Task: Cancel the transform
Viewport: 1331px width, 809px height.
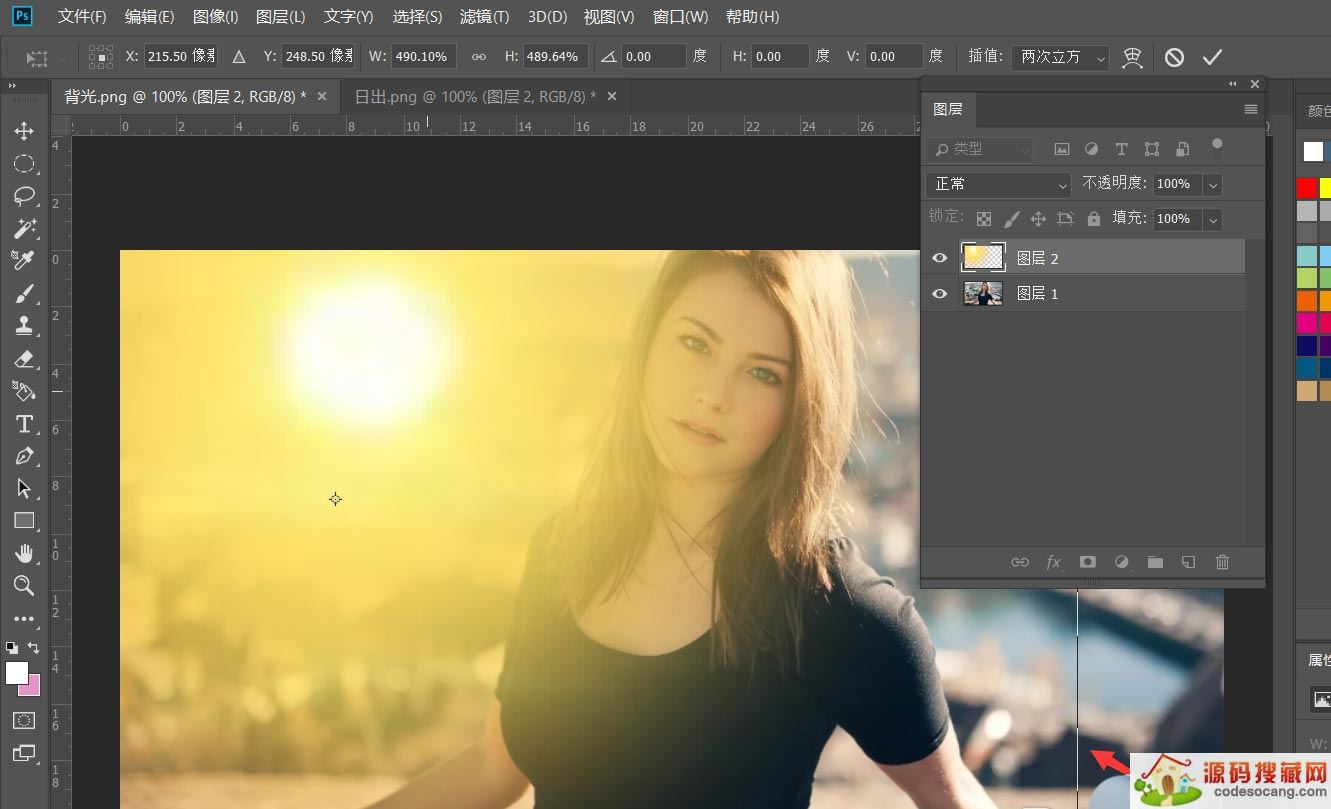Action: (x=1174, y=57)
